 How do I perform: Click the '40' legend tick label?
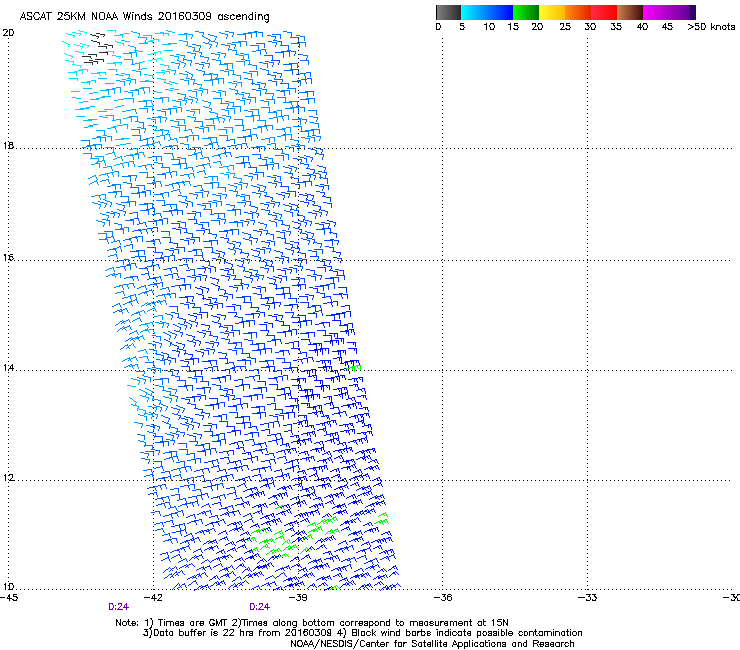pyautogui.click(x=642, y=27)
